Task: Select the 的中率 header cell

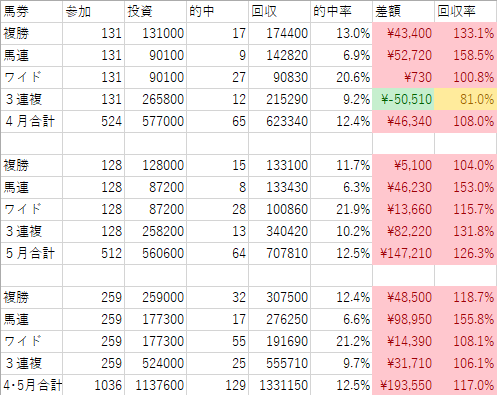Action: click(341, 12)
